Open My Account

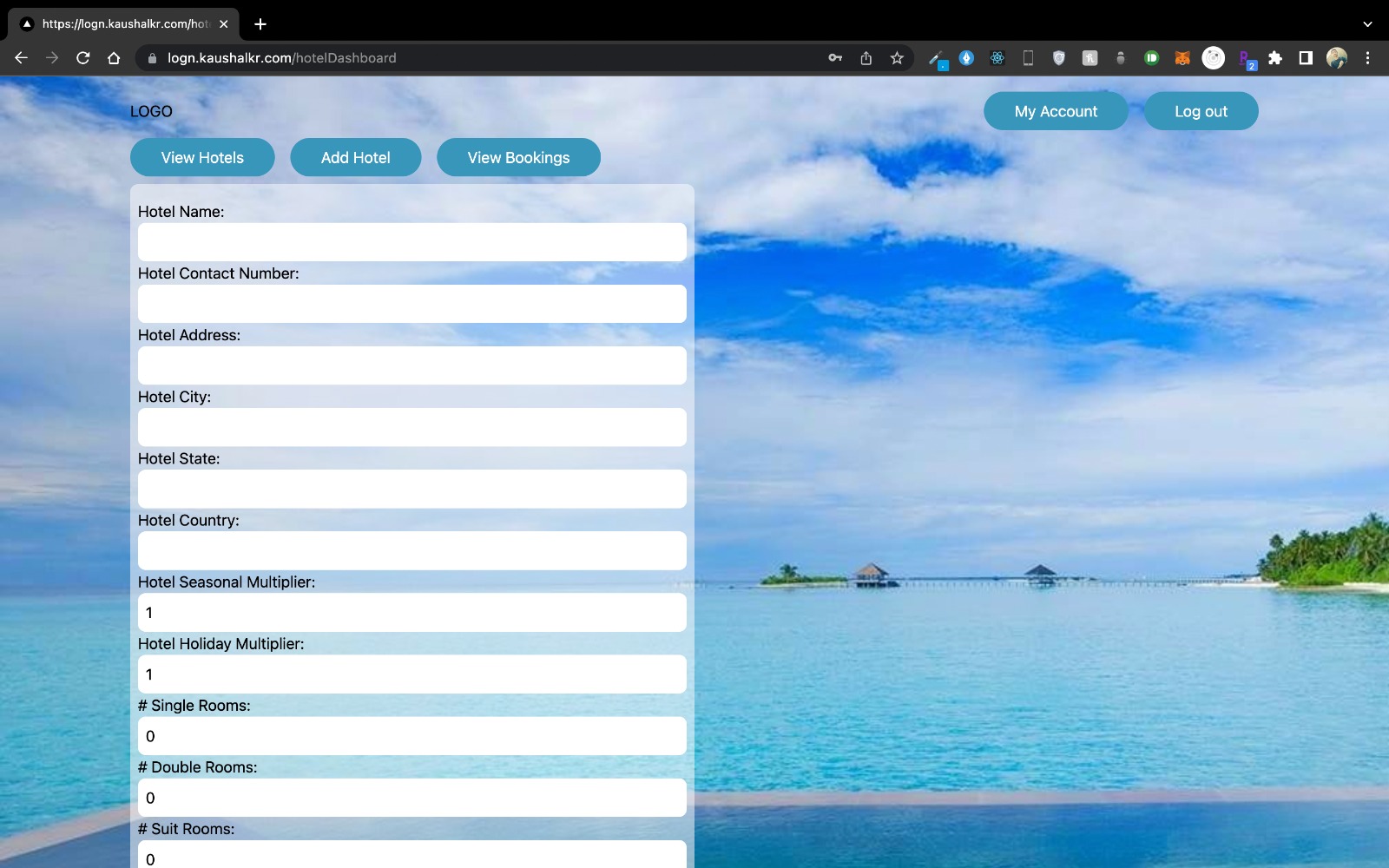click(1056, 110)
